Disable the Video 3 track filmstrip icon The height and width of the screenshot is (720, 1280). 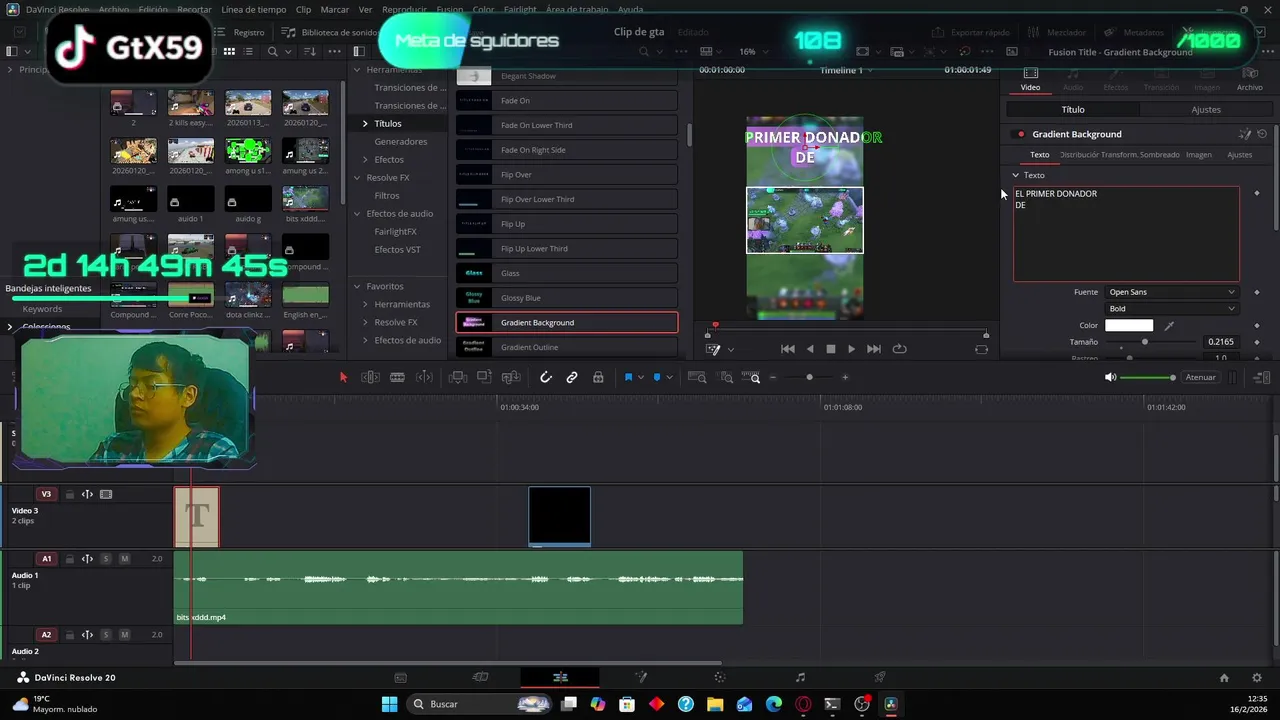click(106, 494)
